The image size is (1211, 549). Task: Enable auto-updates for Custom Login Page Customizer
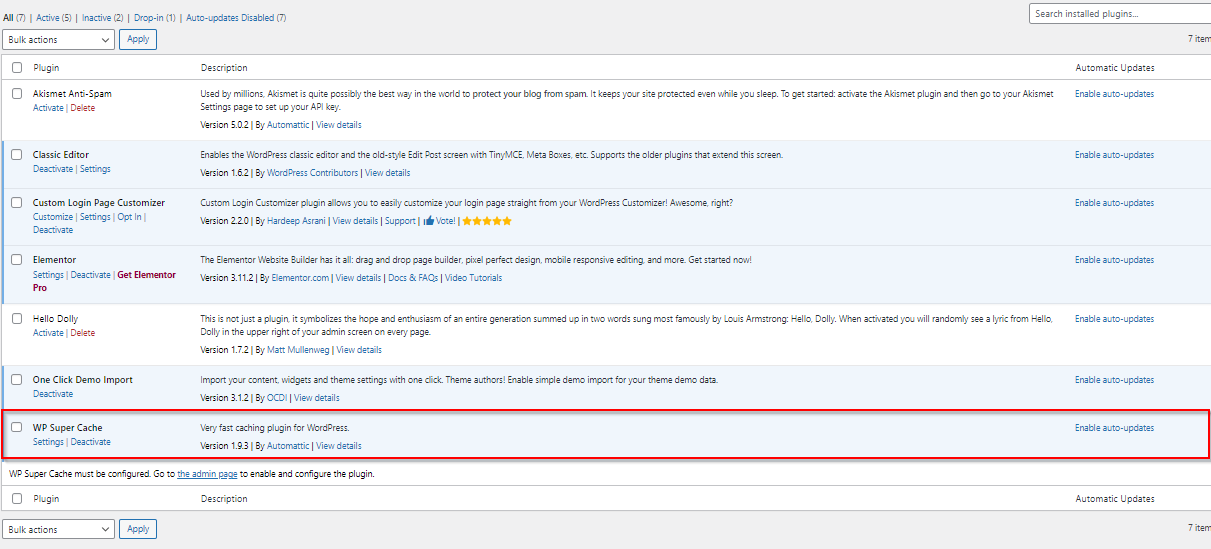(1114, 203)
